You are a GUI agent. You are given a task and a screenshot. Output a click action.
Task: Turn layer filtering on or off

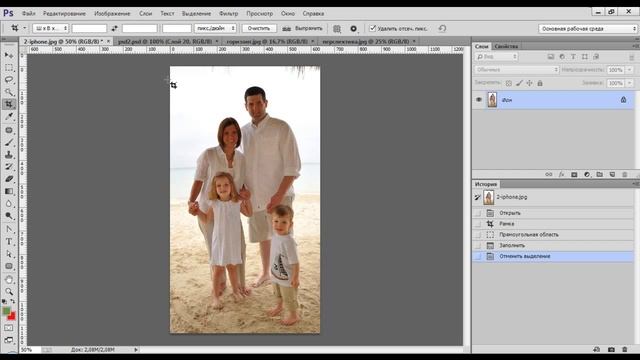click(631, 57)
